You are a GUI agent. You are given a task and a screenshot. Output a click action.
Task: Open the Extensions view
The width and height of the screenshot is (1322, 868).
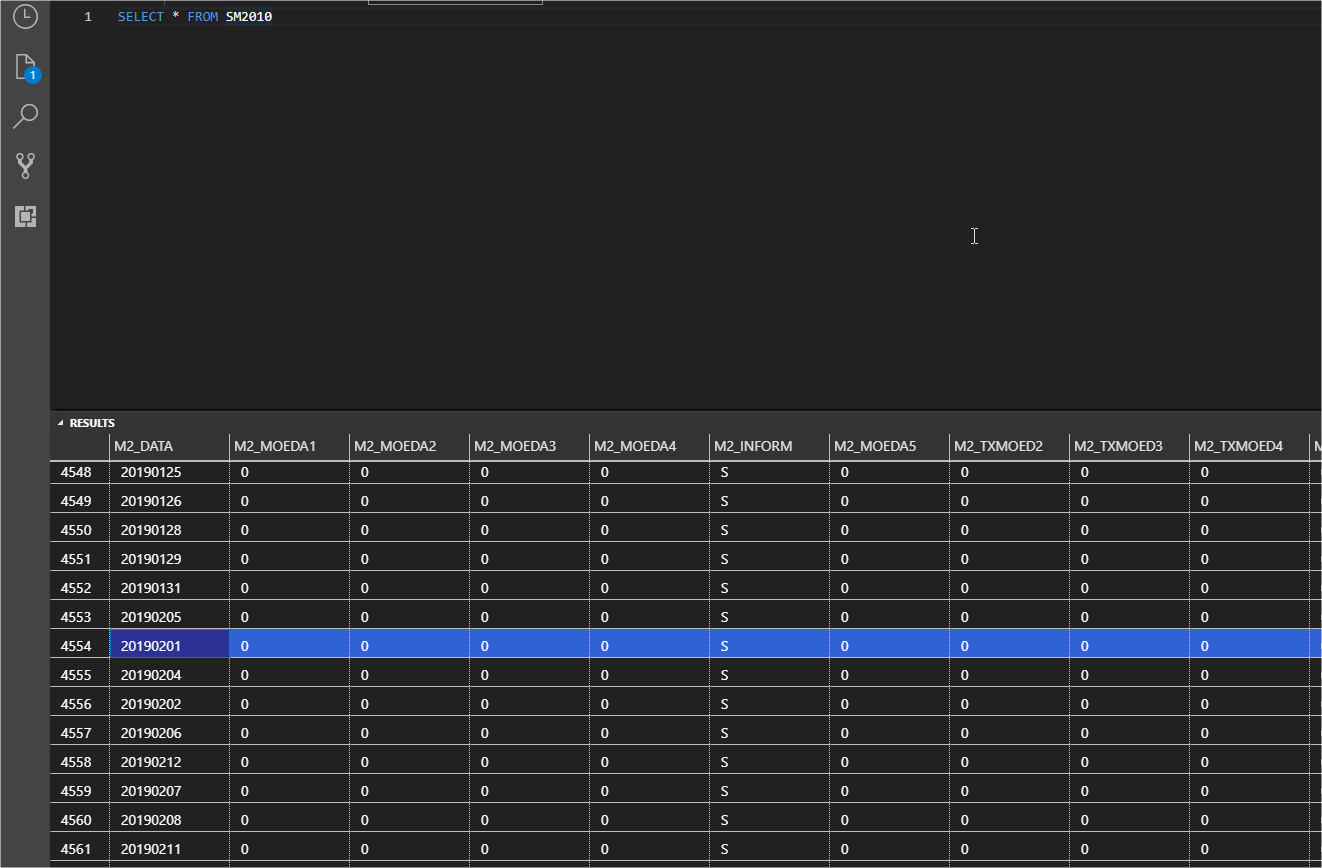tap(25, 216)
